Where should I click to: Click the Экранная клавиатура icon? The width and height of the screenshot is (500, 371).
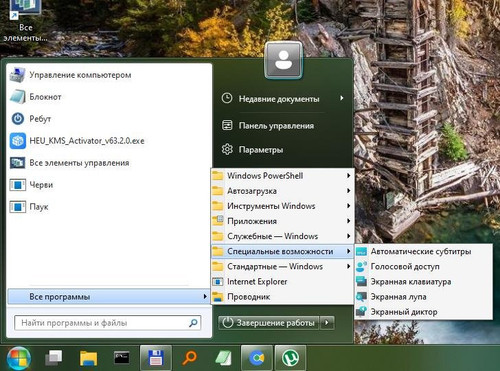[x=361, y=282]
